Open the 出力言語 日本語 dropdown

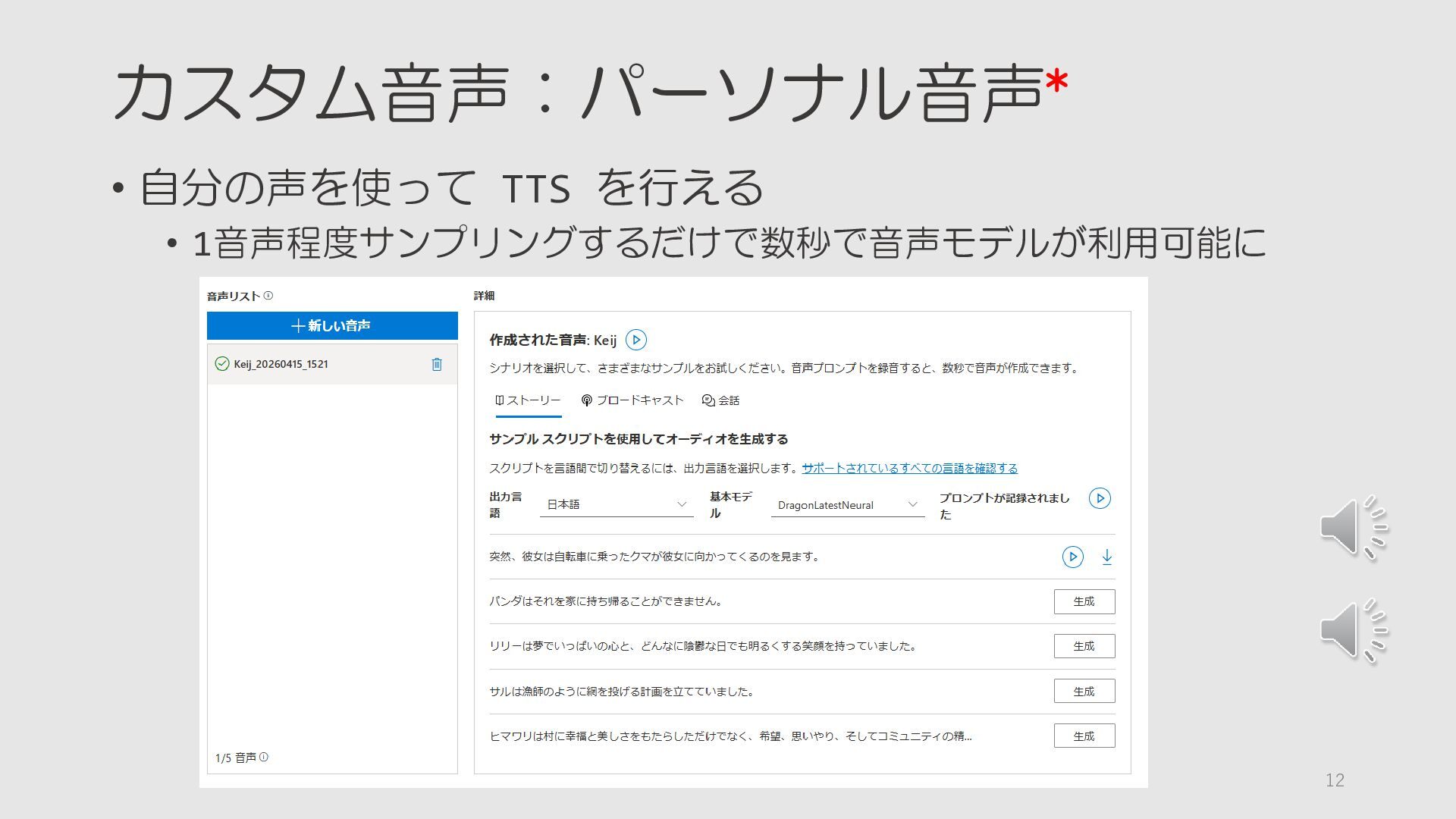(616, 505)
